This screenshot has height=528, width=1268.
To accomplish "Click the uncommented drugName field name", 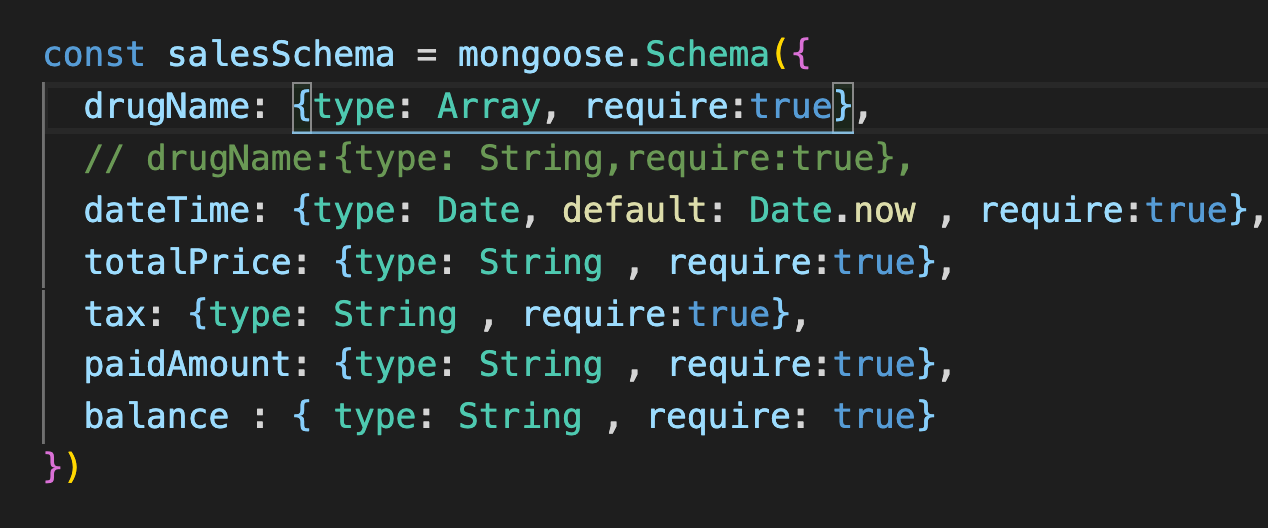I will pos(168,106).
